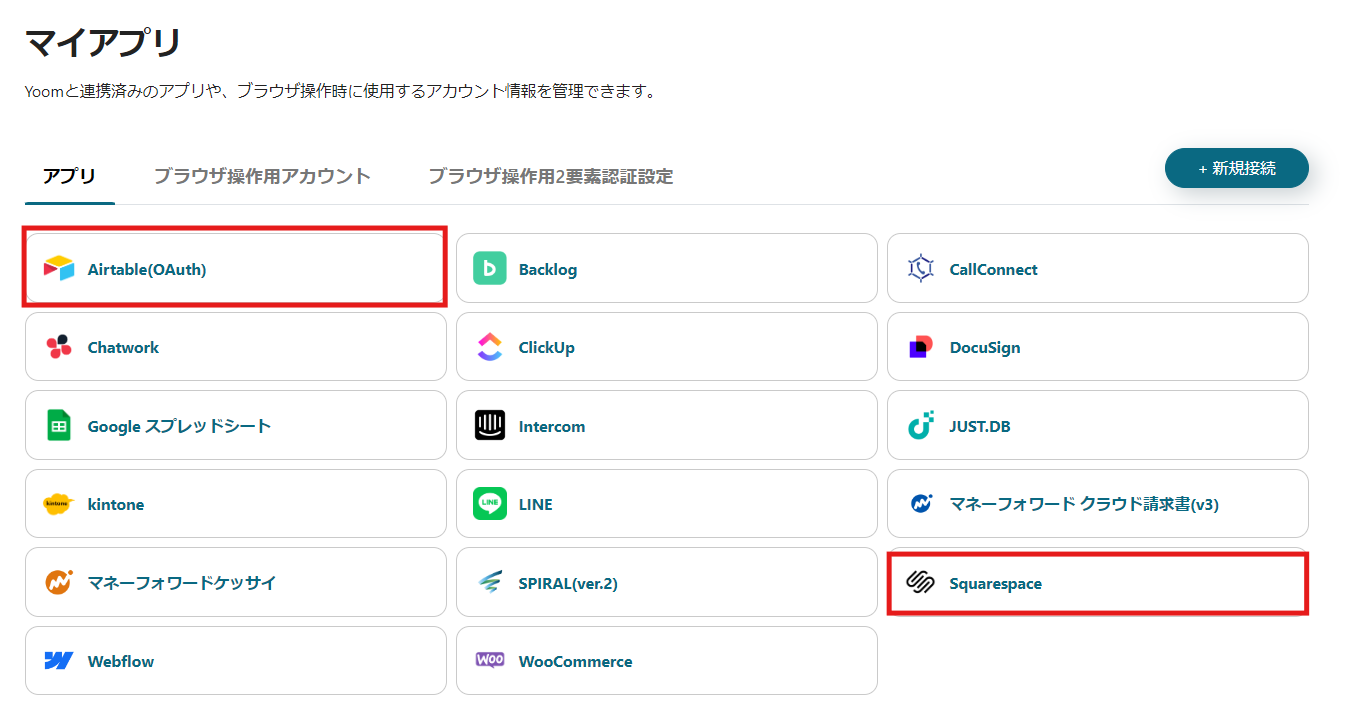
Task: Open the DocuSign app name
Action: coord(985,348)
